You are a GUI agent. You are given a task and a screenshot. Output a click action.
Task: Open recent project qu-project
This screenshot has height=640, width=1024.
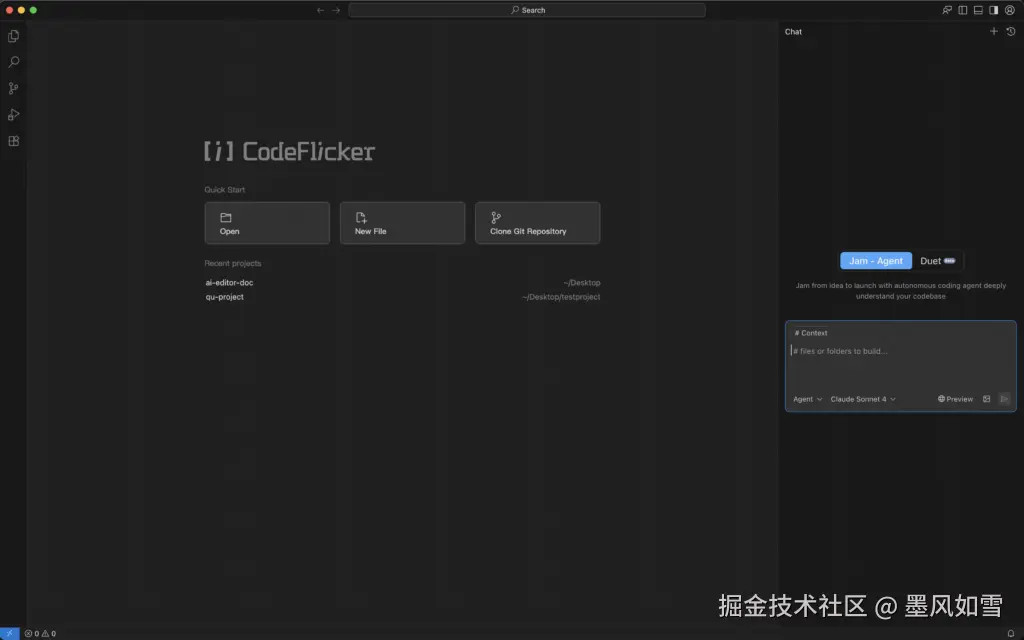[x=225, y=297]
